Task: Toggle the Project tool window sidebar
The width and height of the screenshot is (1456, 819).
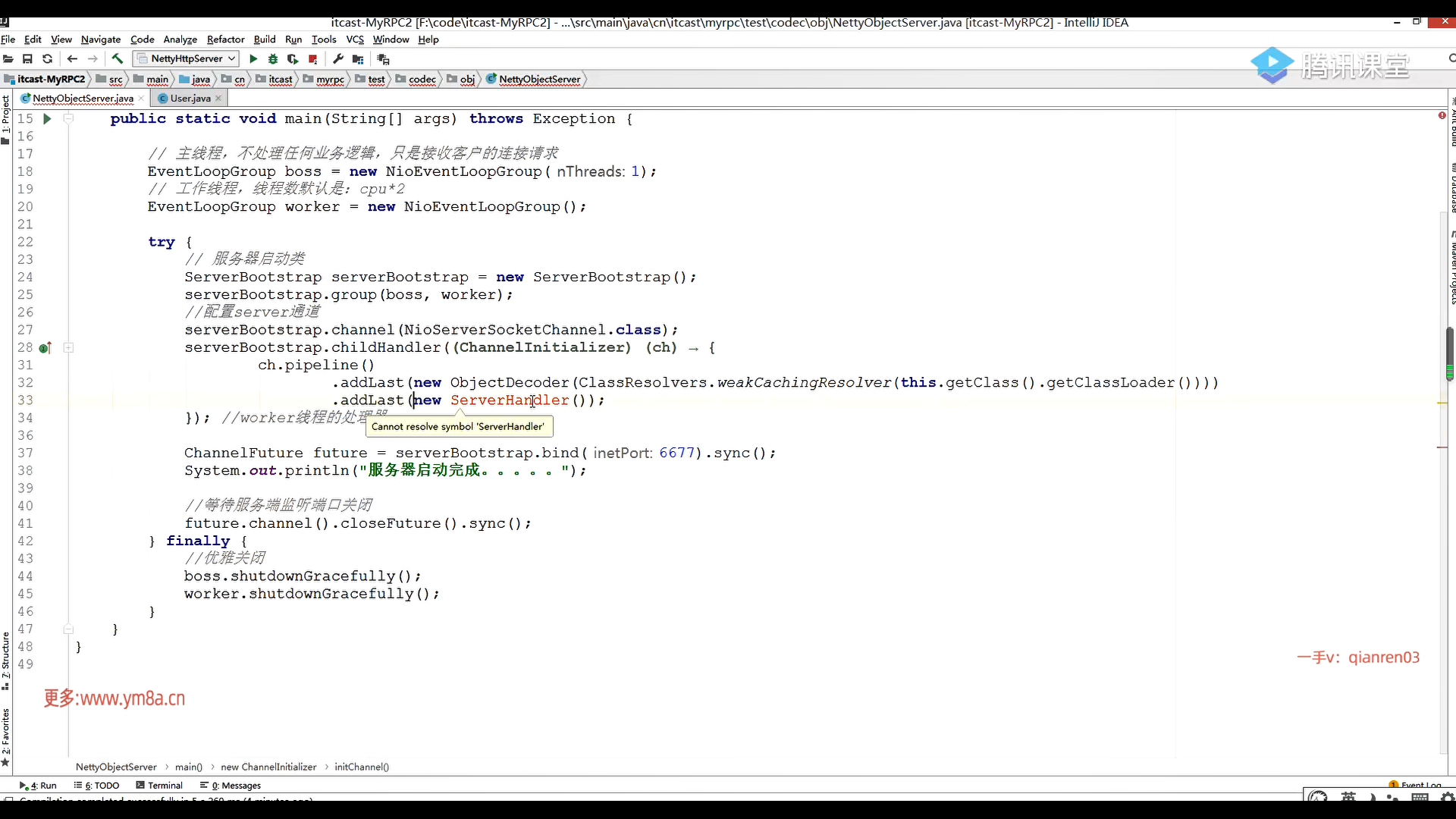Action: pyautogui.click(x=6, y=118)
